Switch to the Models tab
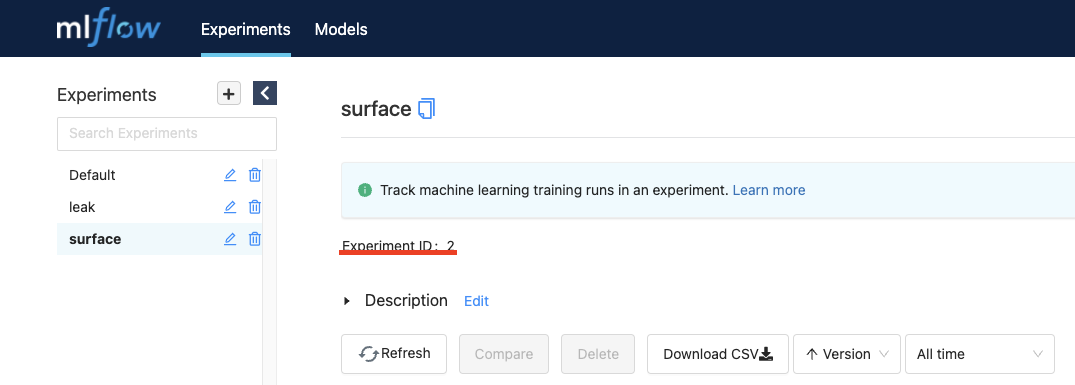1075x385 pixels. [x=341, y=29]
